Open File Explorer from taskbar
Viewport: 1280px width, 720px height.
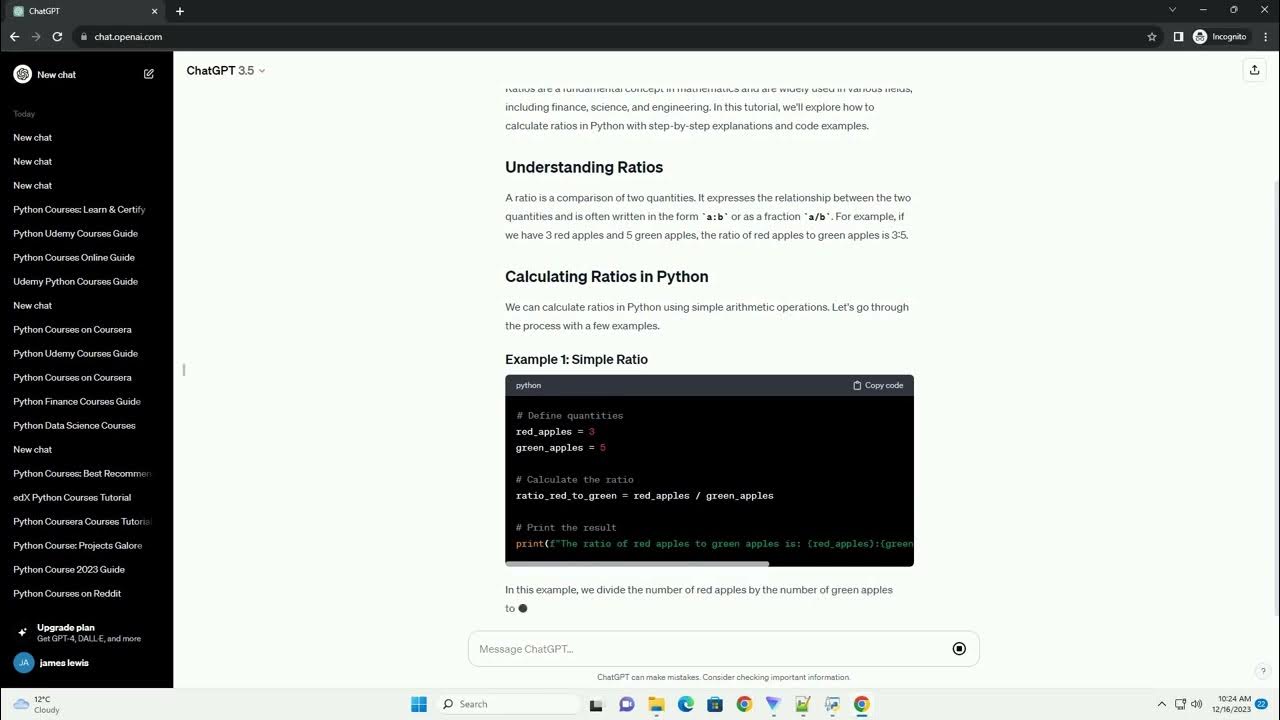(656, 704)
